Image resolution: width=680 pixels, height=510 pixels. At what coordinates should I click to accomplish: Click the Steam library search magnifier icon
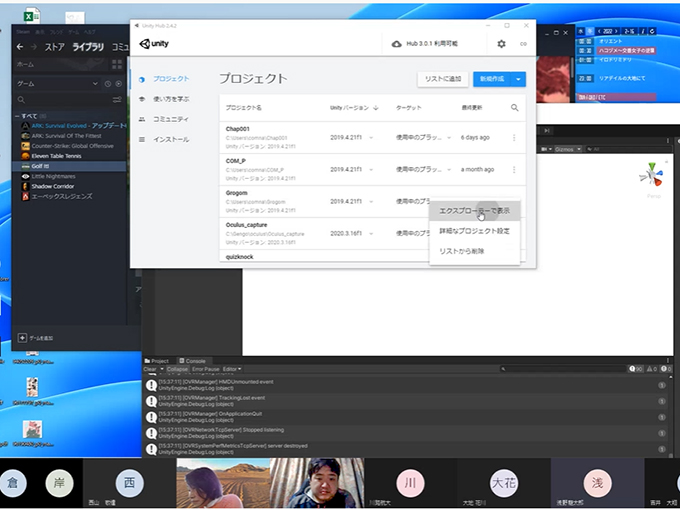tap(21, 100)
